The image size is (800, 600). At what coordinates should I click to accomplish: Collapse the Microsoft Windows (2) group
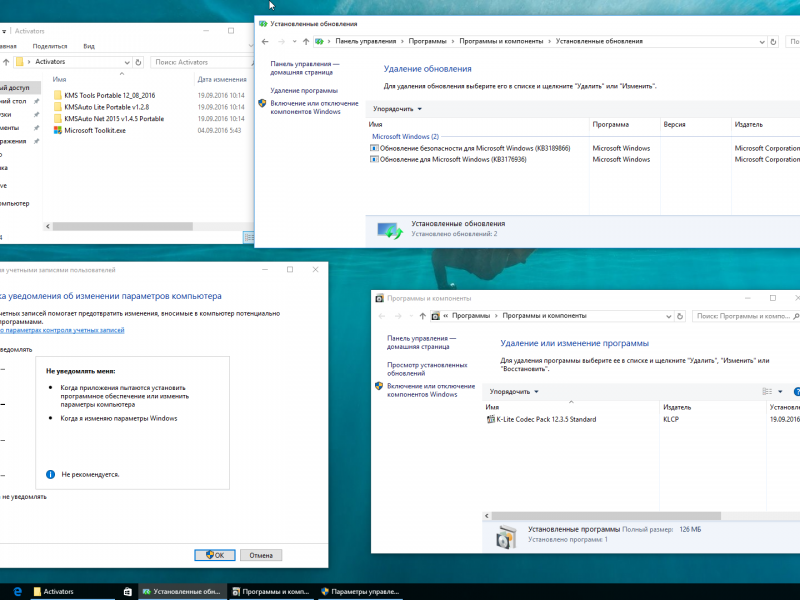[x=405, y=137]
